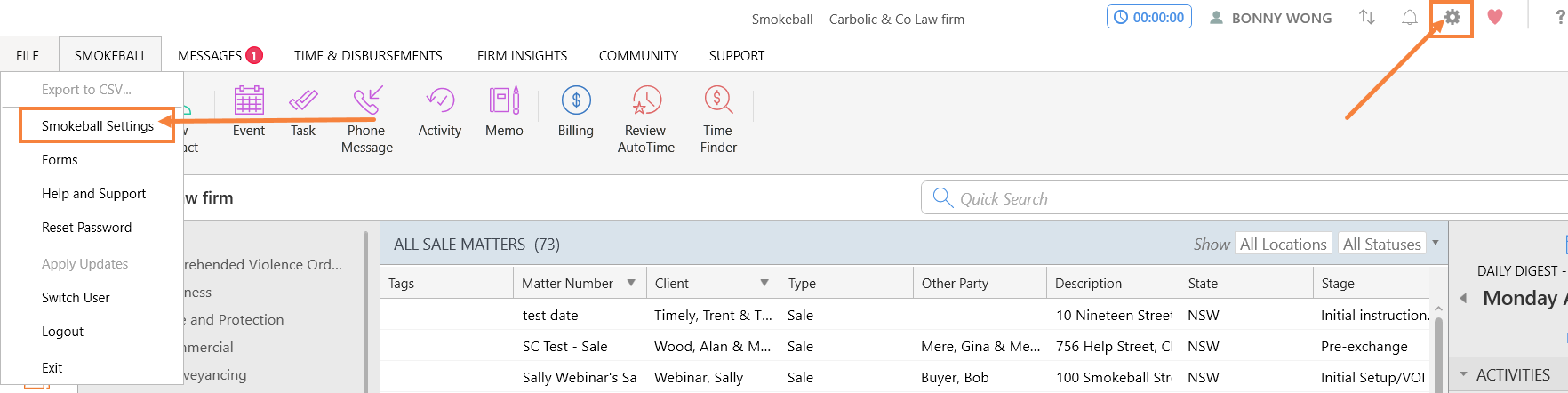Image resolution: width=1568 pixels, height=393 pixels.
Task: Click other party 'Mere, Gina & Me...'
Action: tap(980, 347)
